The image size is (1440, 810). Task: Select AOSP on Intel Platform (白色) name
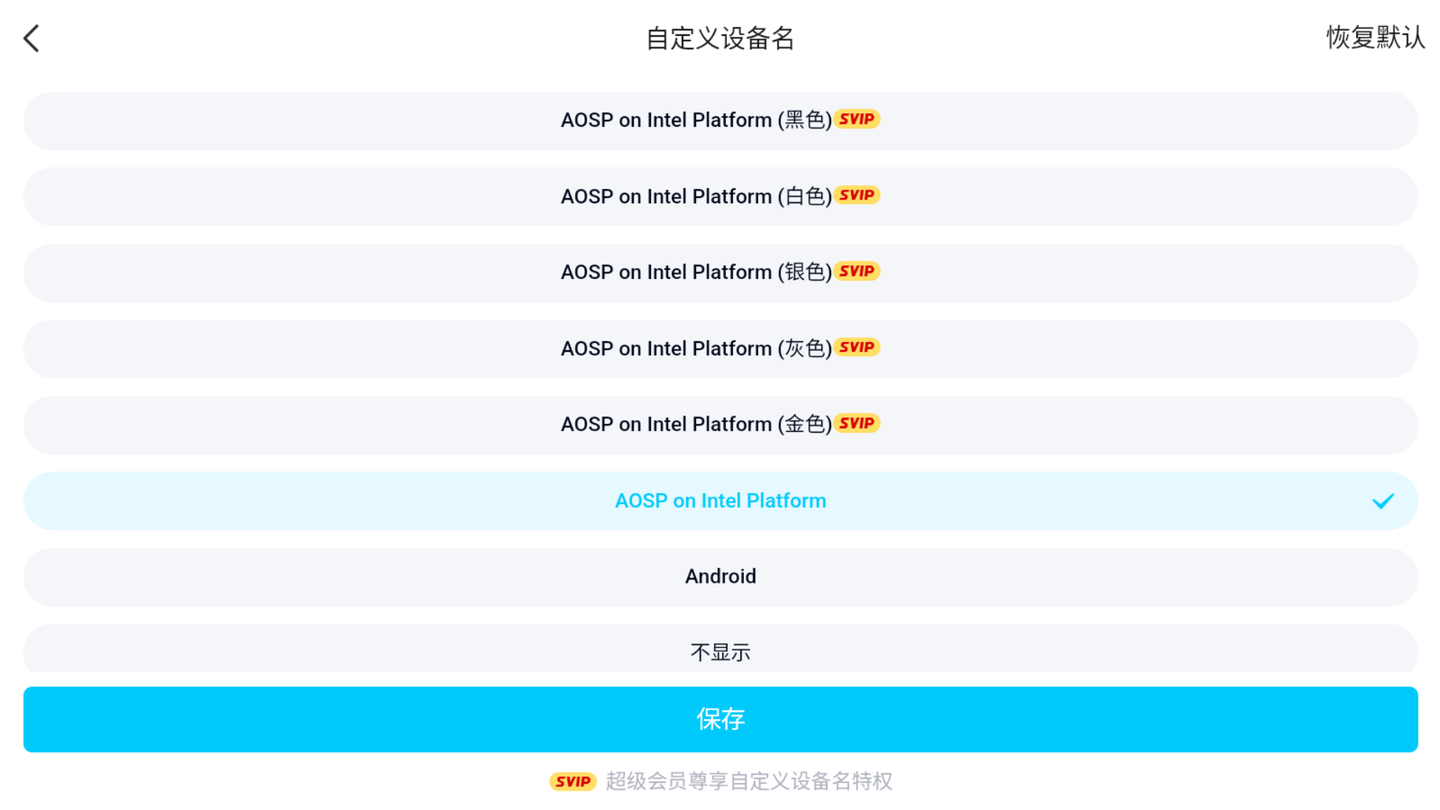pyautogui.click(x=695, y=197)
